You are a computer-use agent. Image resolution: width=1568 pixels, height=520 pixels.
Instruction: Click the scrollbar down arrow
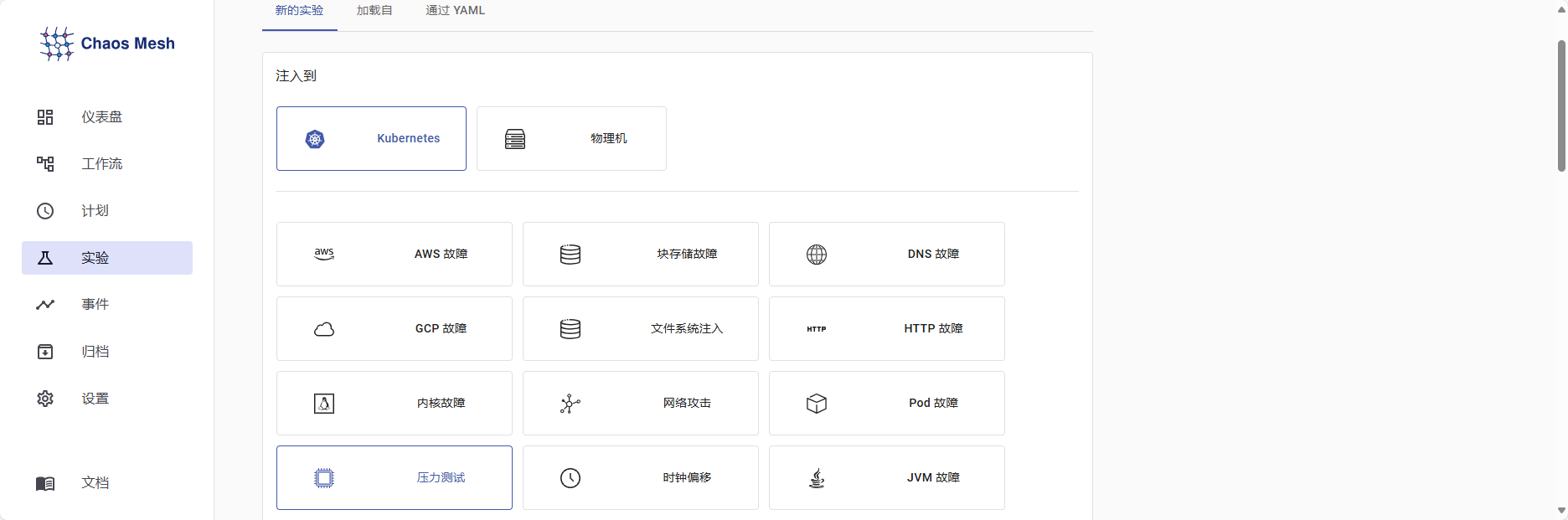pos(1561,511)
